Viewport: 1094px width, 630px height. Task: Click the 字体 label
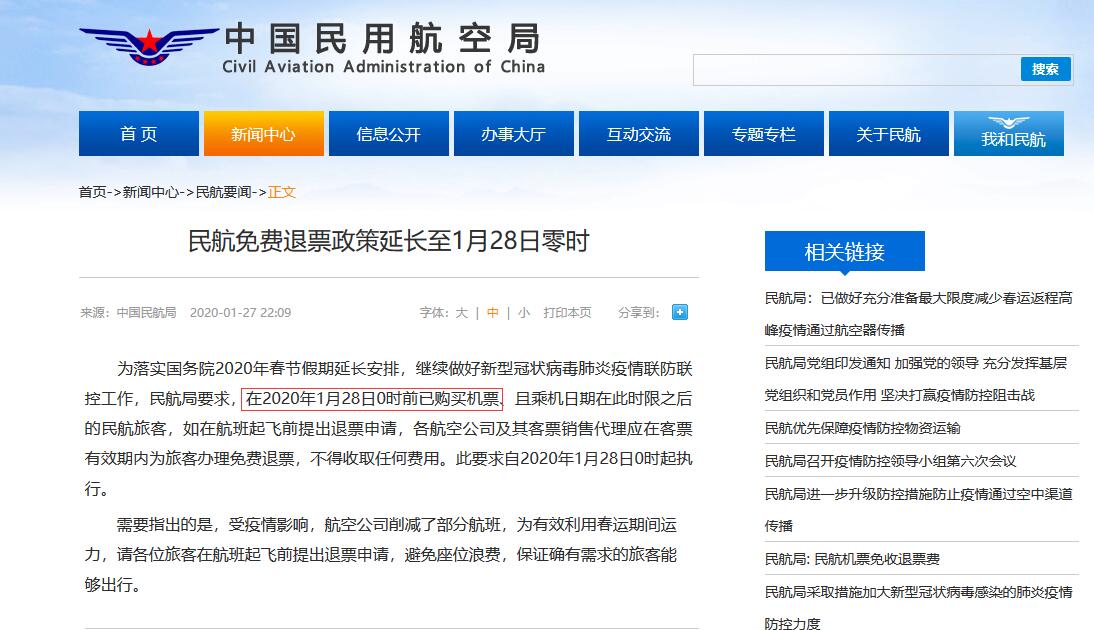click(434, 313)
